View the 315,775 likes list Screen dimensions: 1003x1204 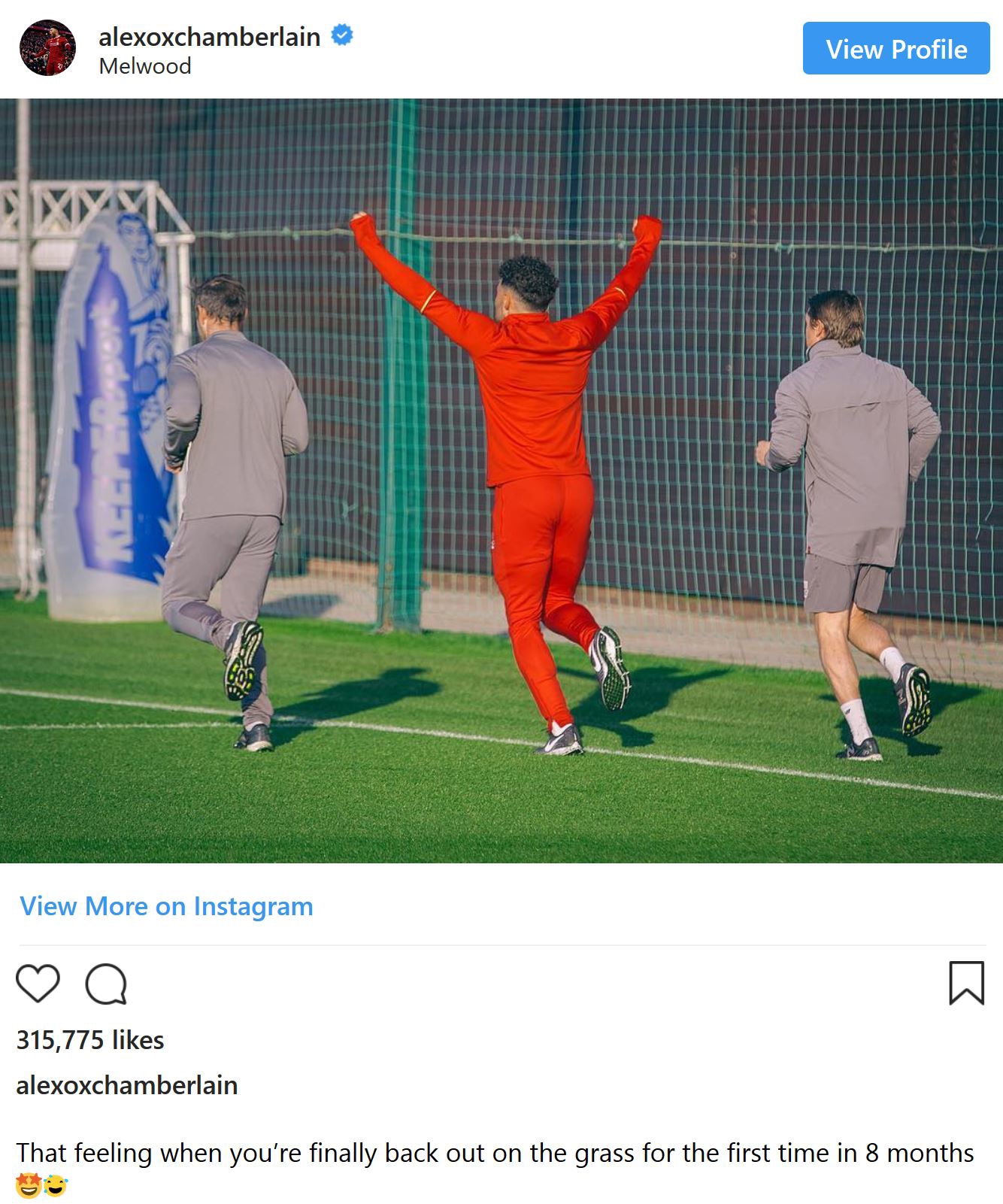point(90,1040)
